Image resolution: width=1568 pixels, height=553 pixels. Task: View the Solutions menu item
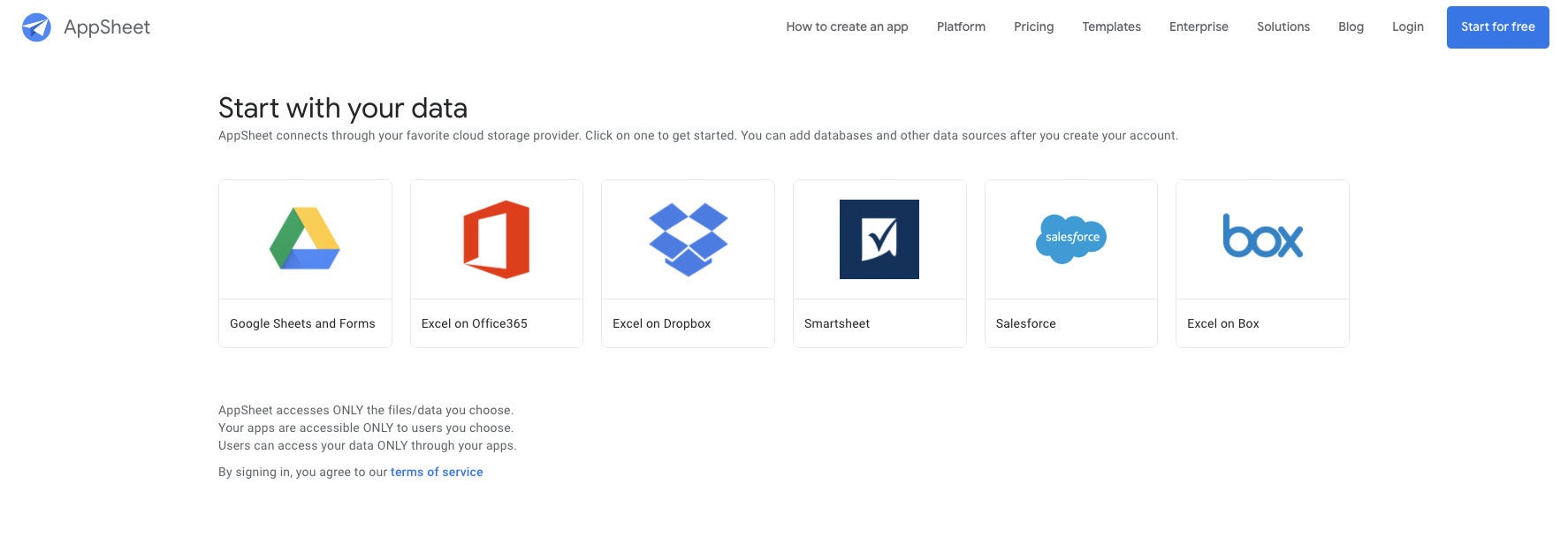(1283, 27)
